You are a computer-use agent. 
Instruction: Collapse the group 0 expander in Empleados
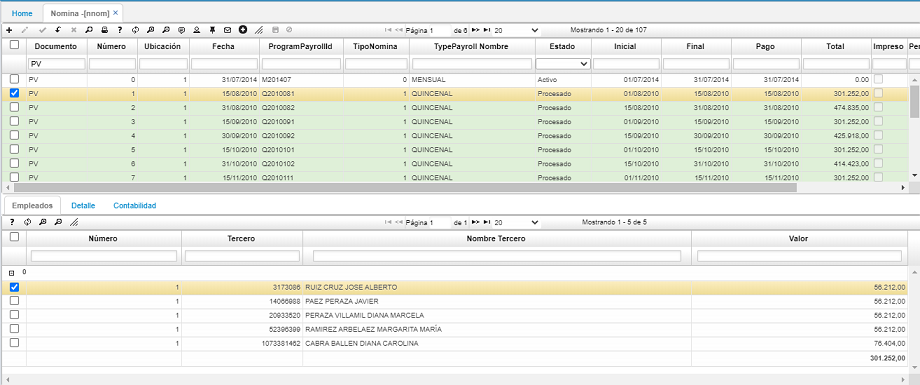12,273
